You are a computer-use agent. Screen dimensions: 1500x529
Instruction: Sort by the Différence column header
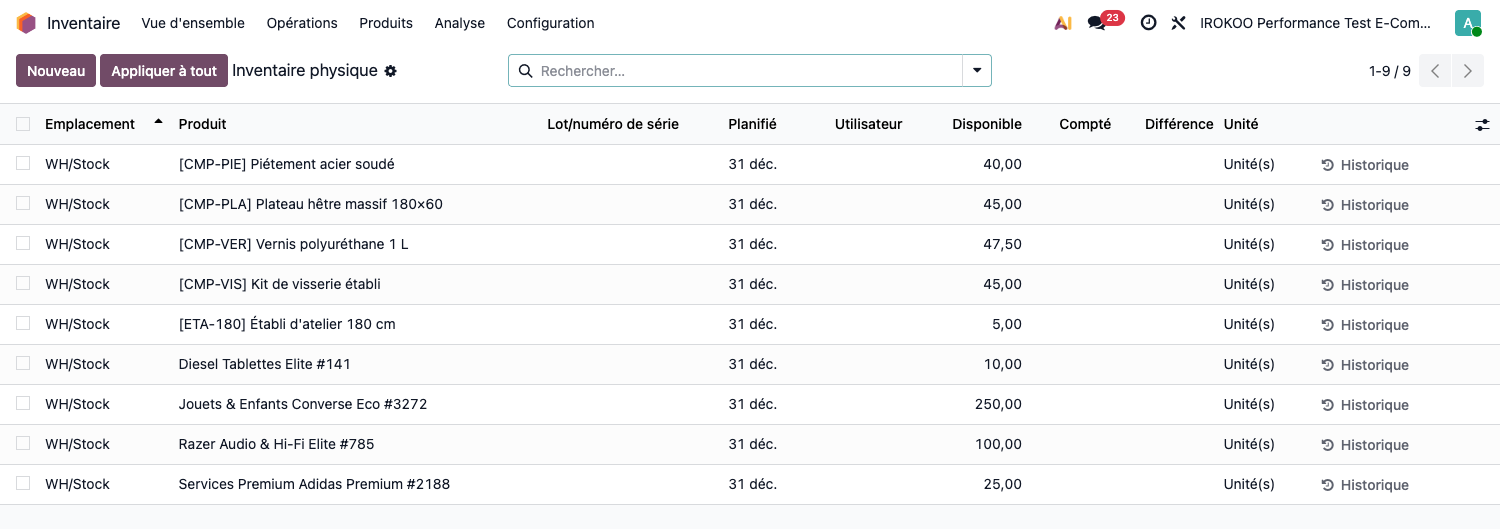pos(1179,124)
